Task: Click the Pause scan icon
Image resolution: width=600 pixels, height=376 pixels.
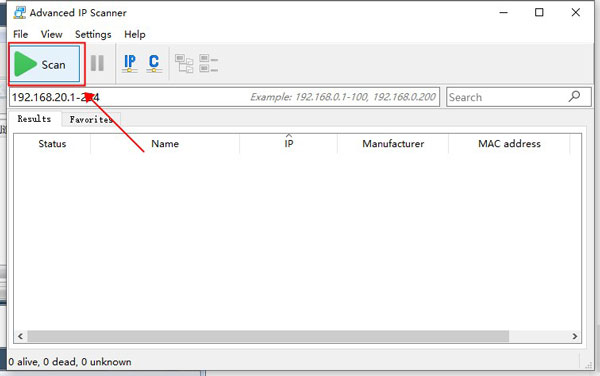Action: click(97, 63)
